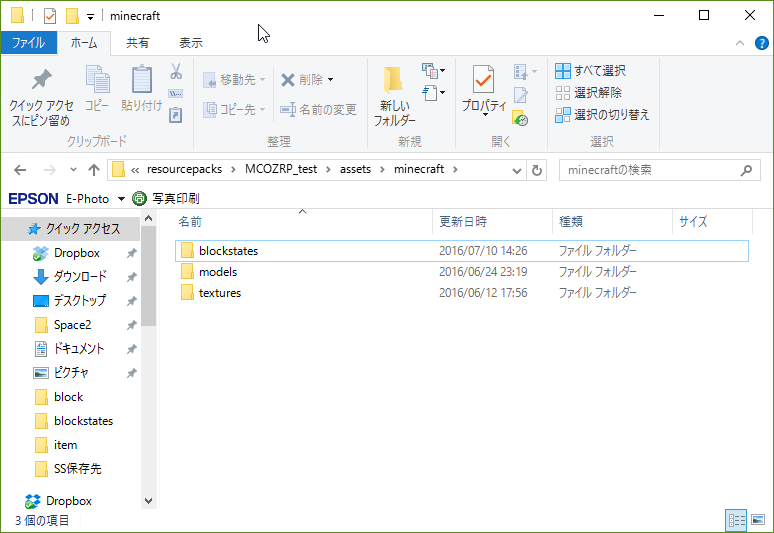This screenshot has height=533, width=774.
Task: Expand the Properties dropdown arrow
Action: coord(485,115)
